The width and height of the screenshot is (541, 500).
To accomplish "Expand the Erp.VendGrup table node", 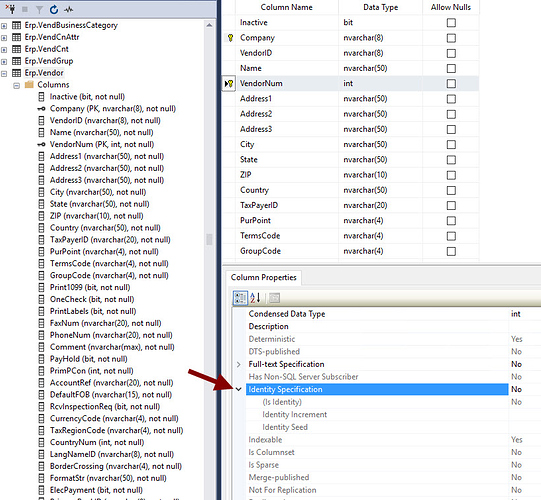I will click(x=4, y=61).
